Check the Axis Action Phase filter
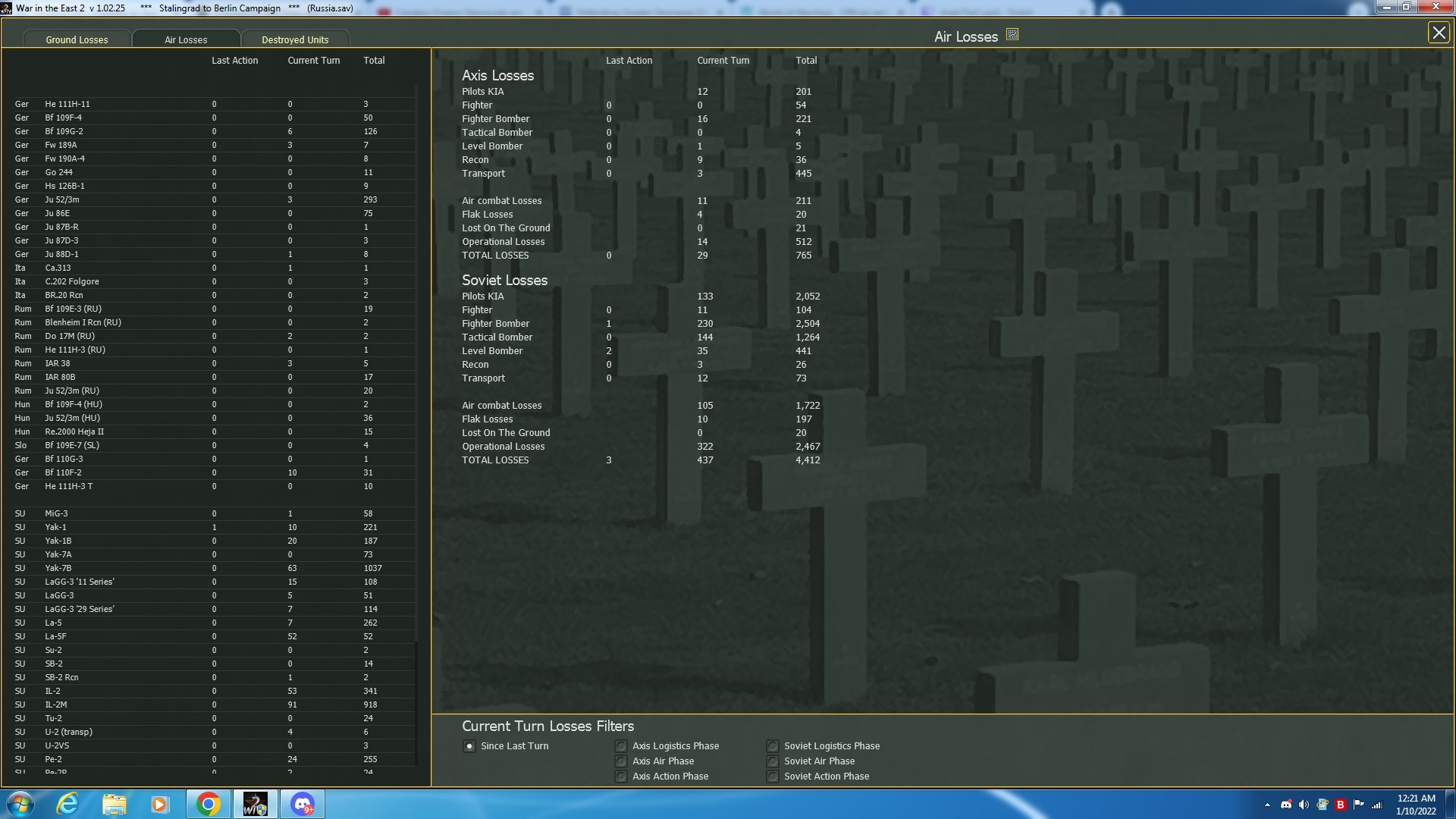Screen dimensions: 1456x819 click(x=621, y=777)
